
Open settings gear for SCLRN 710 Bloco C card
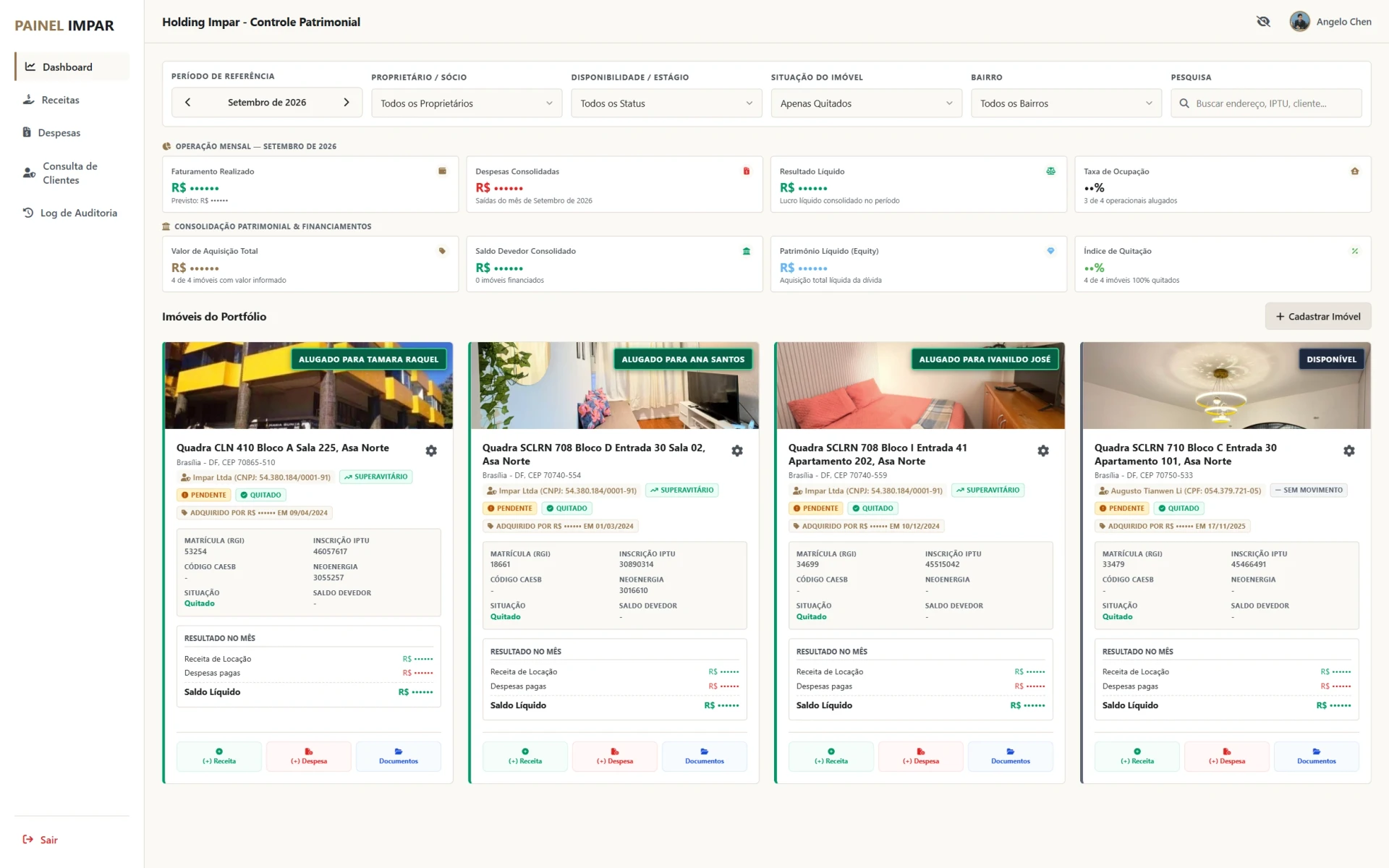[1349, 451]
